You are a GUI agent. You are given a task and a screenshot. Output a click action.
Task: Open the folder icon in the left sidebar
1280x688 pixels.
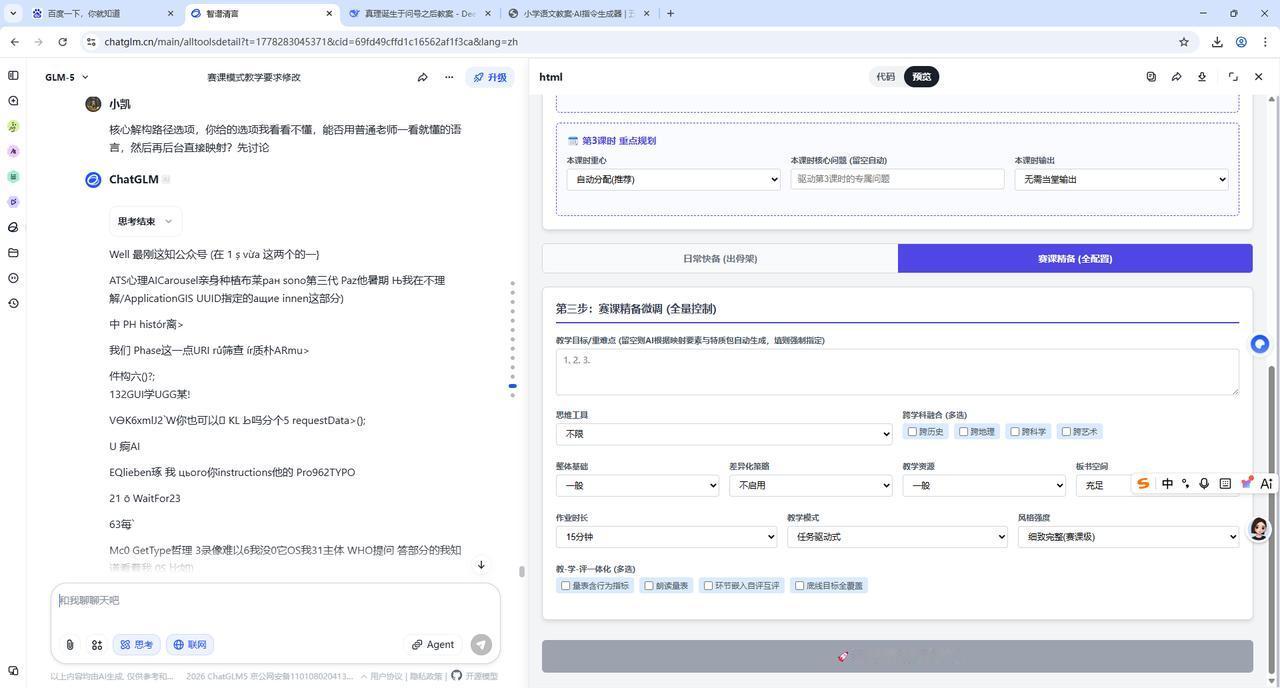pos(13,253)
